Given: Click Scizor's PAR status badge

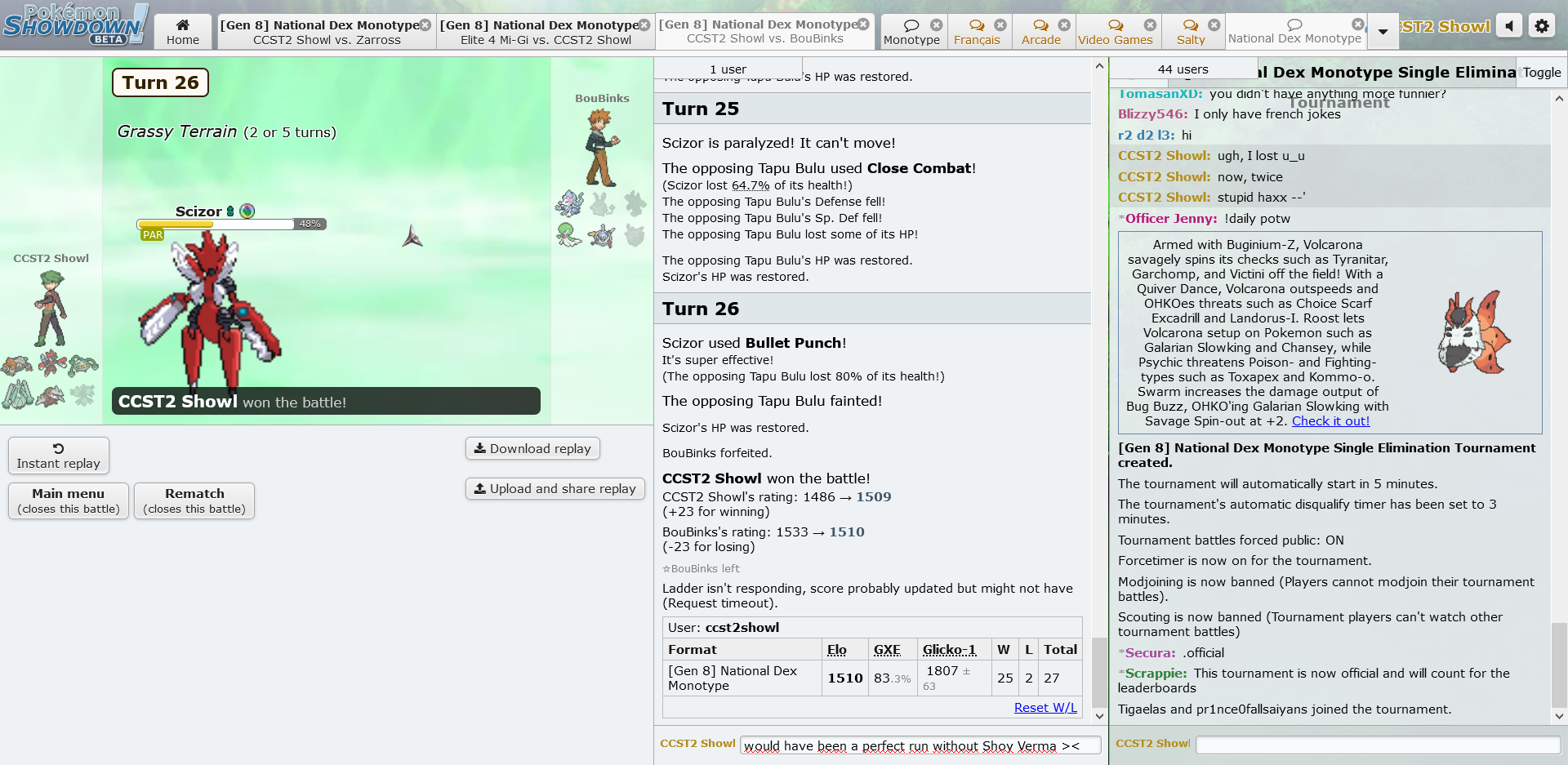Looking at the screenshot, I should pos(153,235).
